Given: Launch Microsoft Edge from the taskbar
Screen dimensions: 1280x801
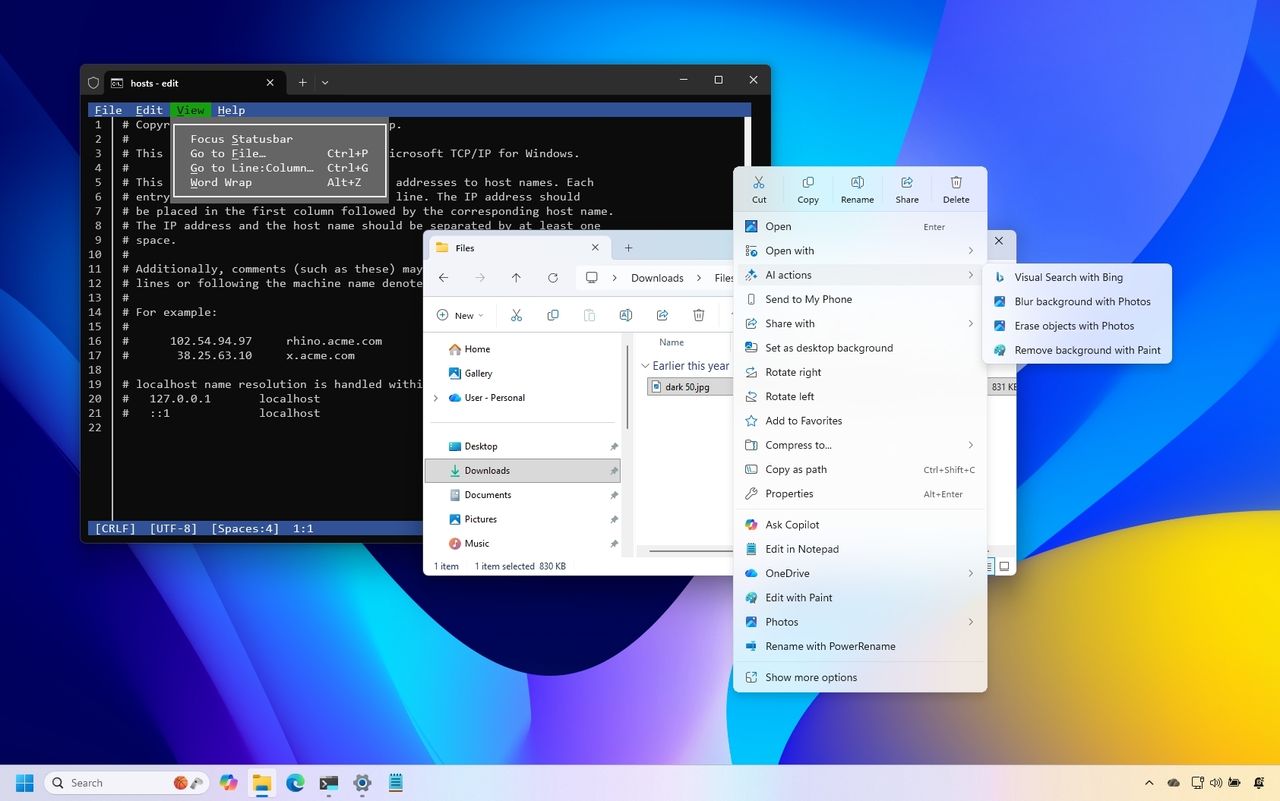Looking at the screenshot, I should pyautogui.click(x=295, y=783).
